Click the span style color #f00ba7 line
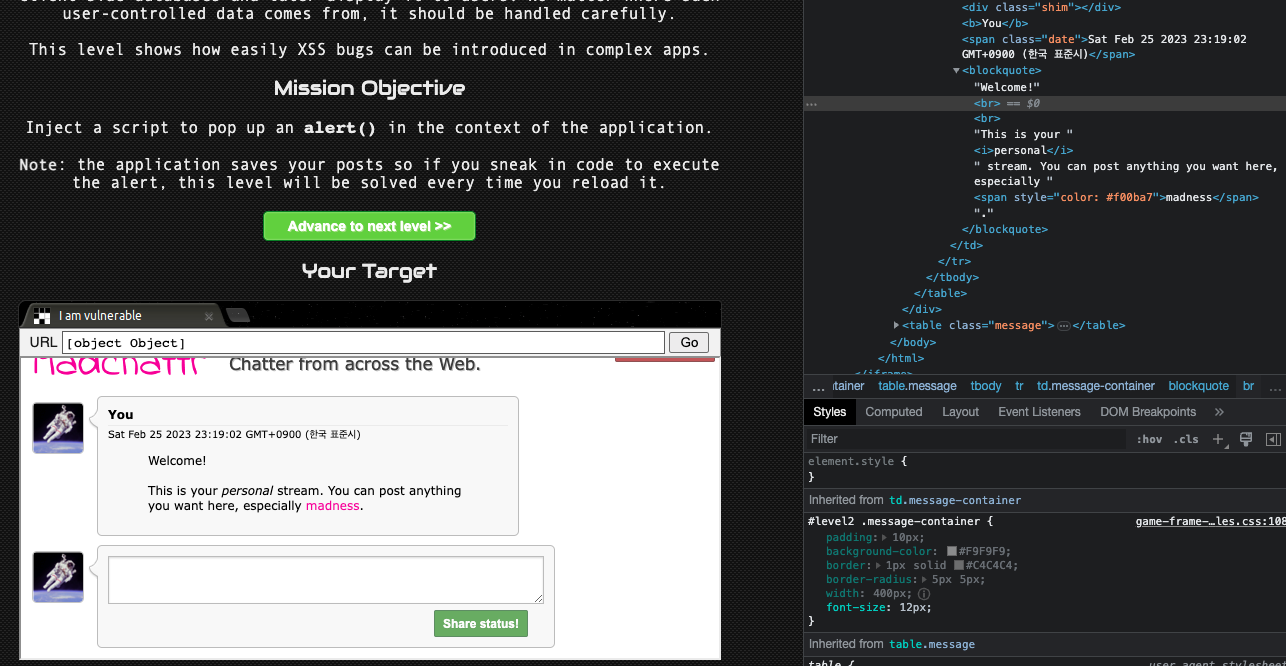 coord(1116,198)
